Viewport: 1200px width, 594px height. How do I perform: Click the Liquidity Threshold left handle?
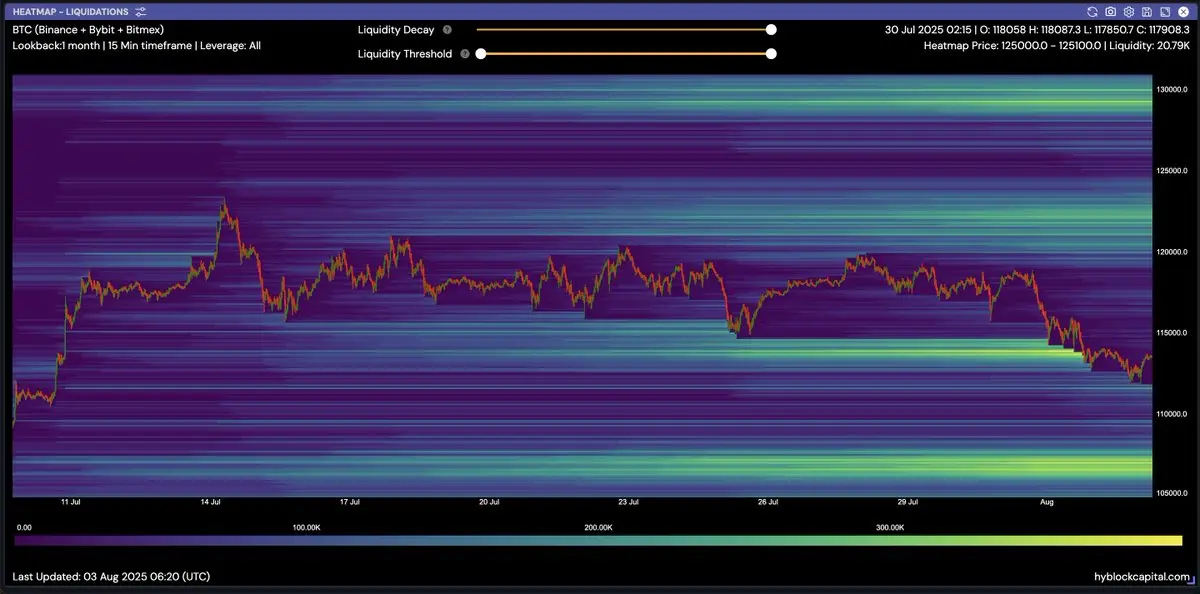pyautogui.click(x=481, y=54)
